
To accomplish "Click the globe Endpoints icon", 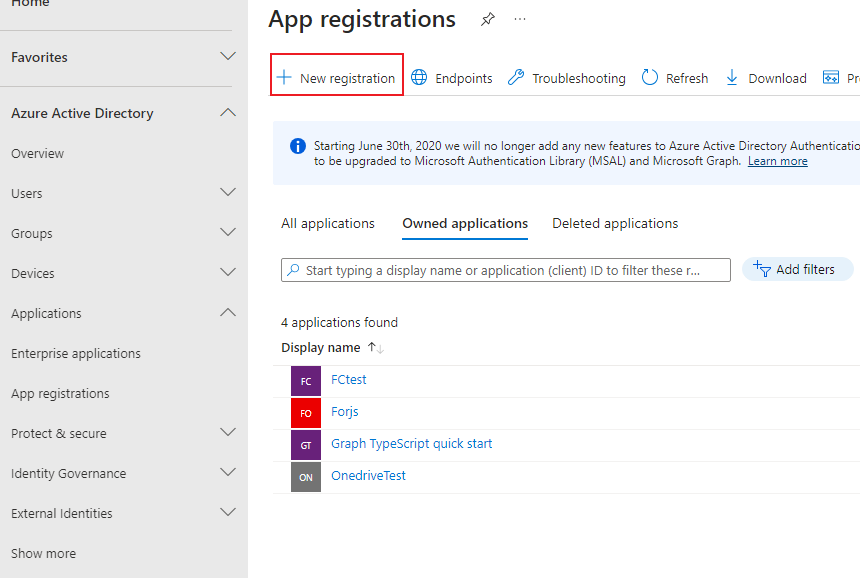I will click(x=419, y=77).
